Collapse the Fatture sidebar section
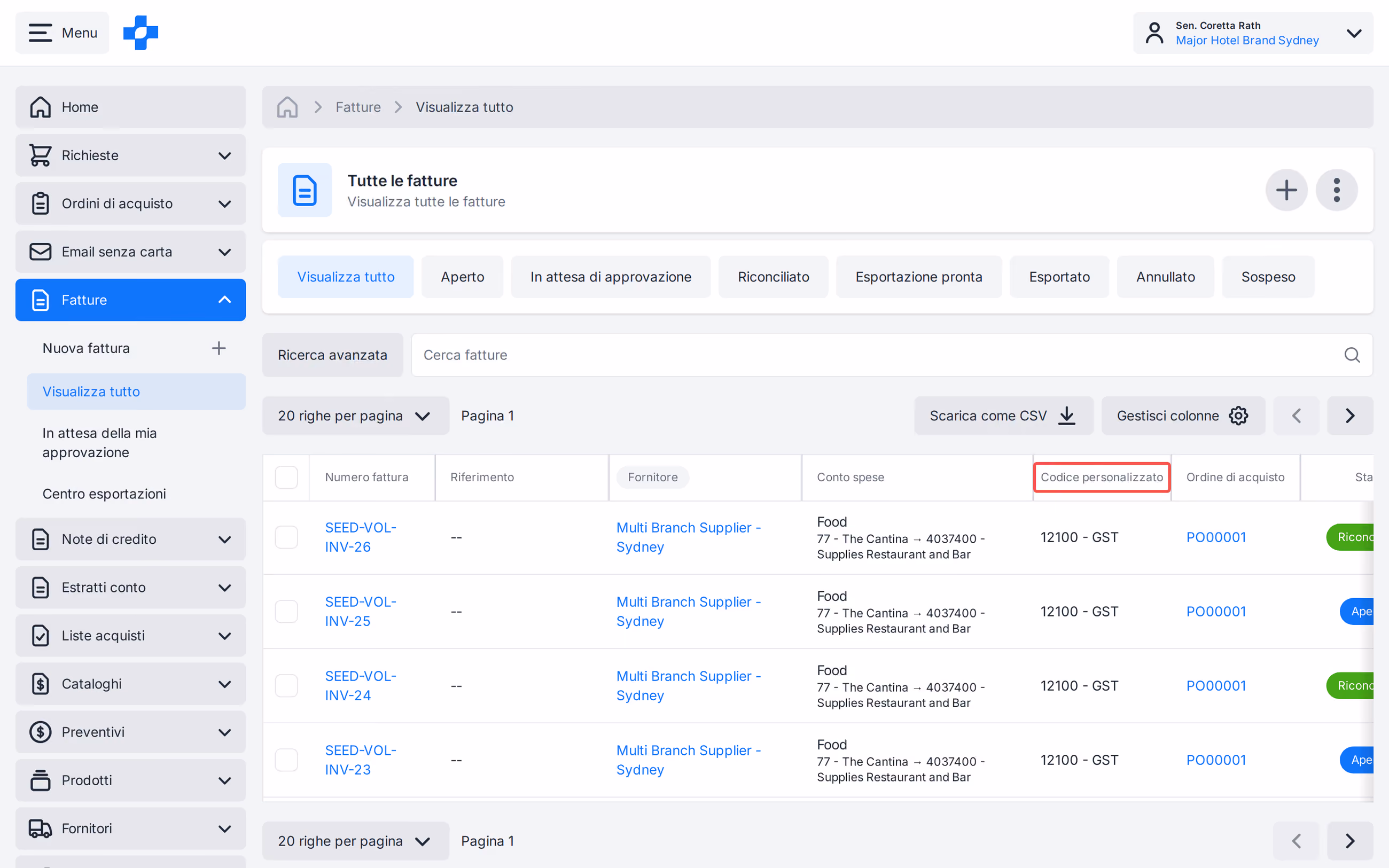The image size is (1389, 868). click(130, 300)
